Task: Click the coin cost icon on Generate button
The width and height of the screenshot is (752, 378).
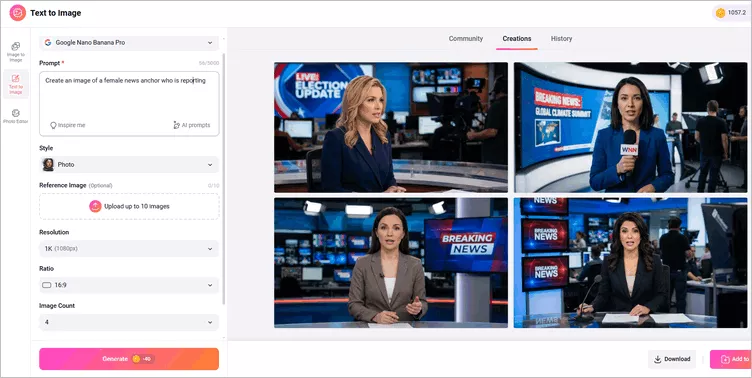Action: [x=136, y=359]
